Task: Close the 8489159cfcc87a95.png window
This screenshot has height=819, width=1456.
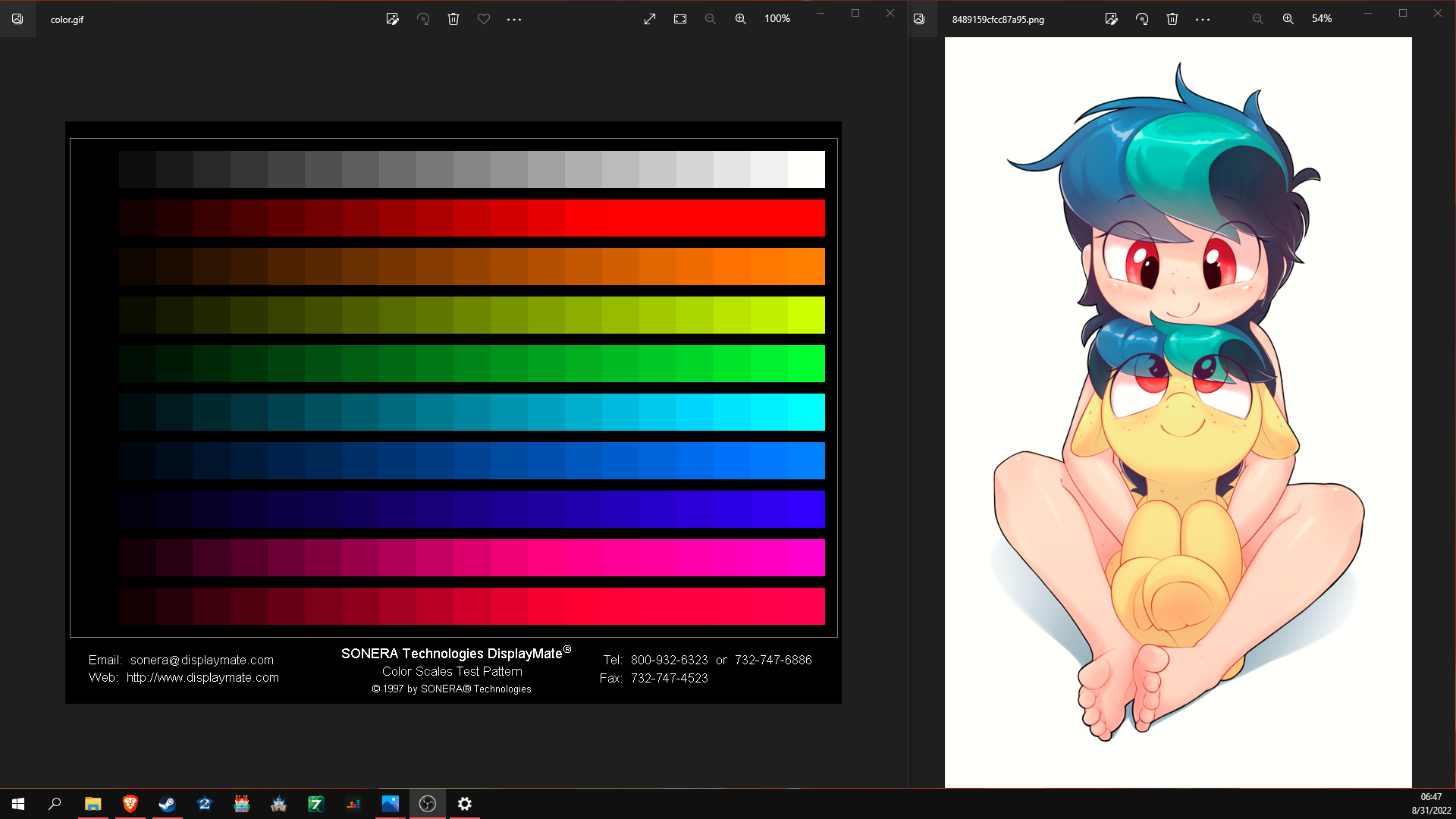Action: click(1438, 13)
